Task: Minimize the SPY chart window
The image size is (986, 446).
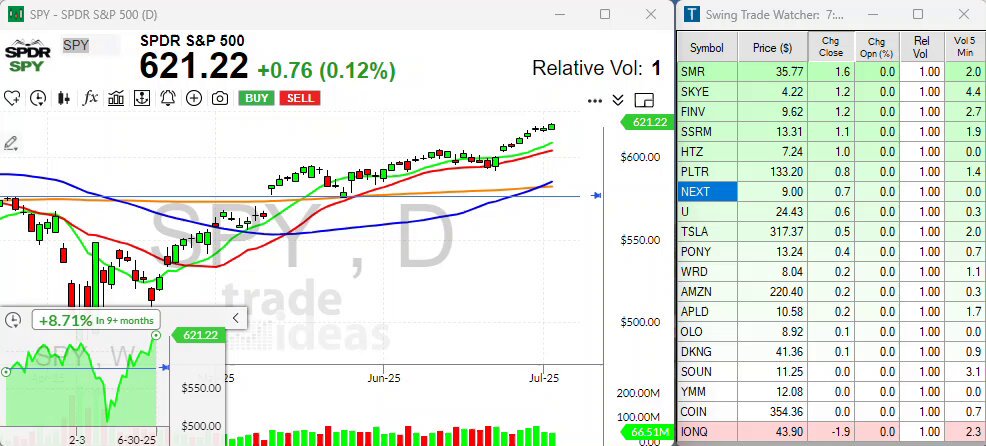Action: tap(559, 14)
